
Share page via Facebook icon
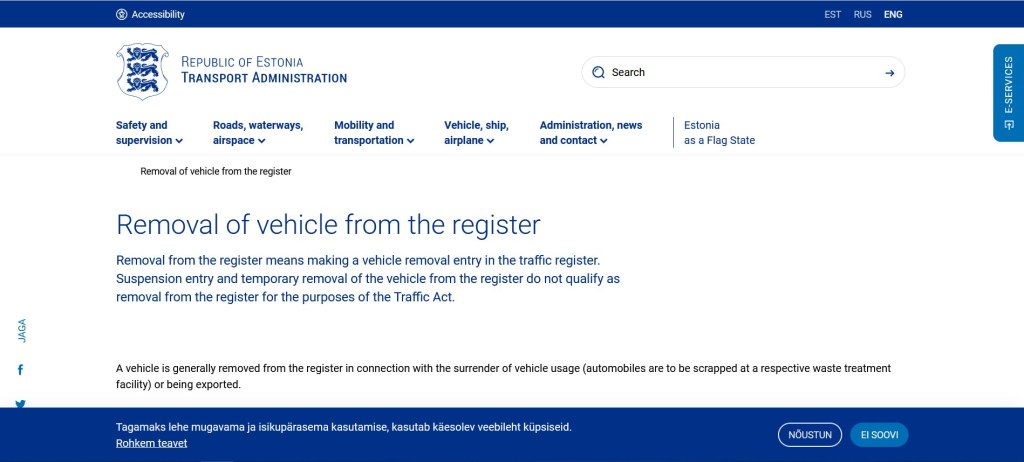coord(20,370)
